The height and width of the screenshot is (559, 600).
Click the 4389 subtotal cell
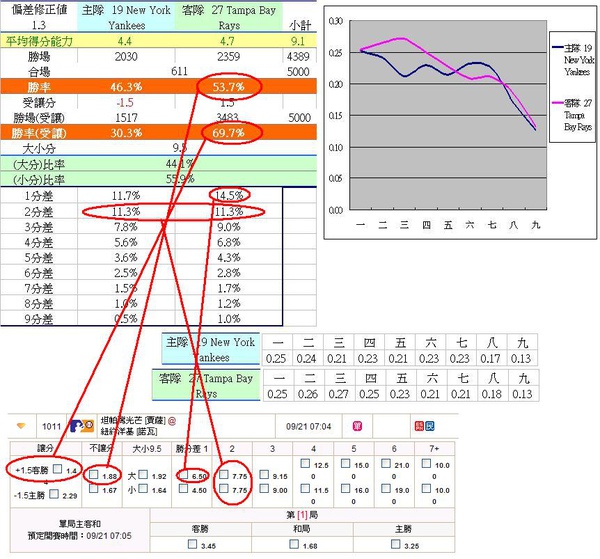298,57
